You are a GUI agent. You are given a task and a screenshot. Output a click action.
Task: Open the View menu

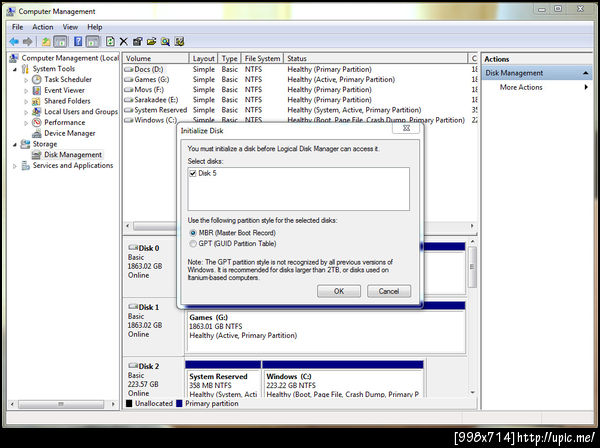(x=70, y=27)
